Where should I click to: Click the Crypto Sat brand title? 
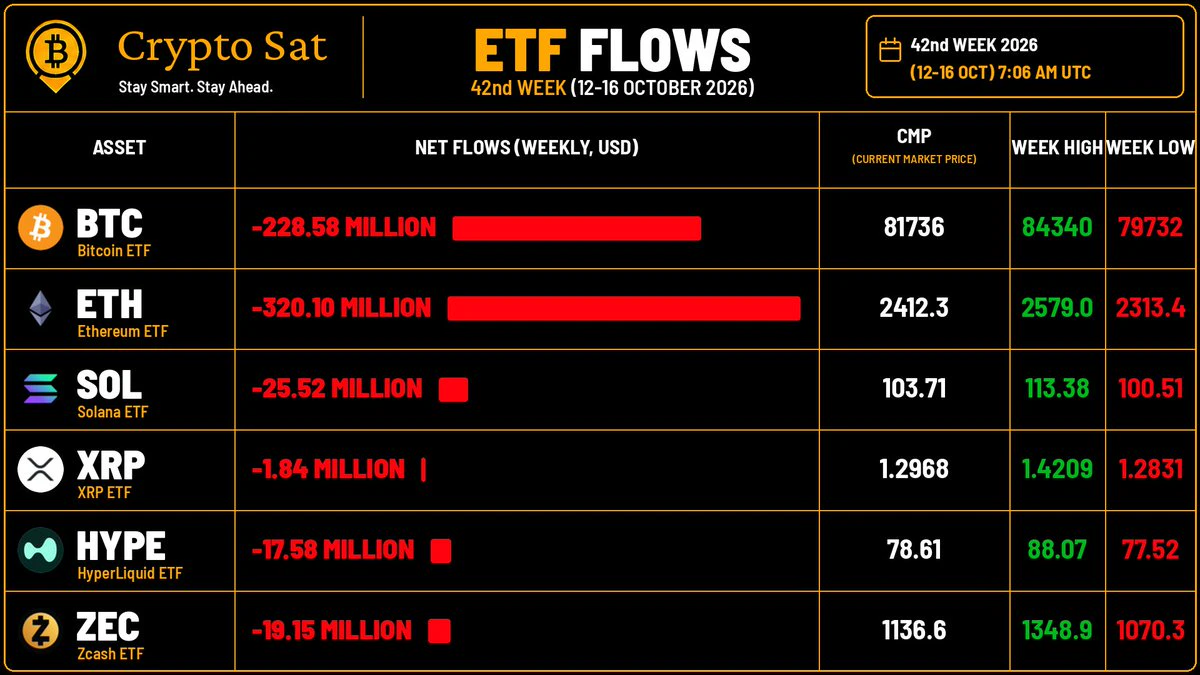tap(222, 46)
